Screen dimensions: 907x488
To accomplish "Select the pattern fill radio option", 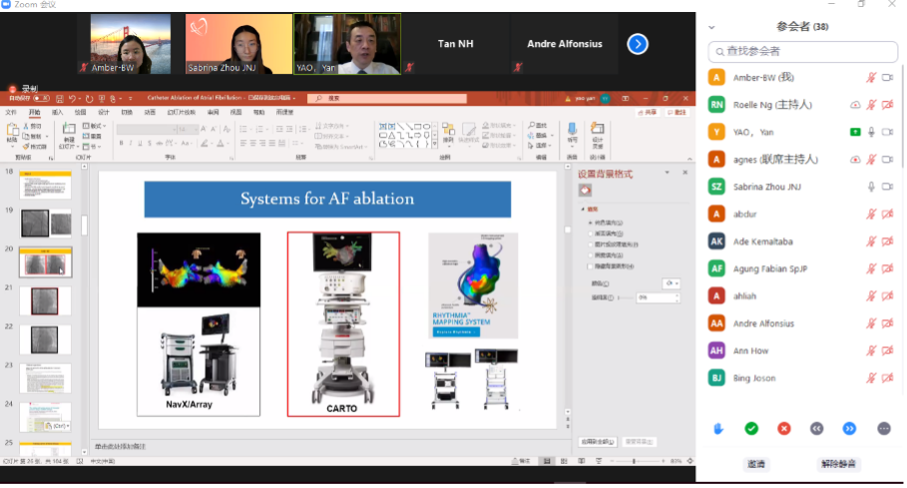I will (591, 255).
